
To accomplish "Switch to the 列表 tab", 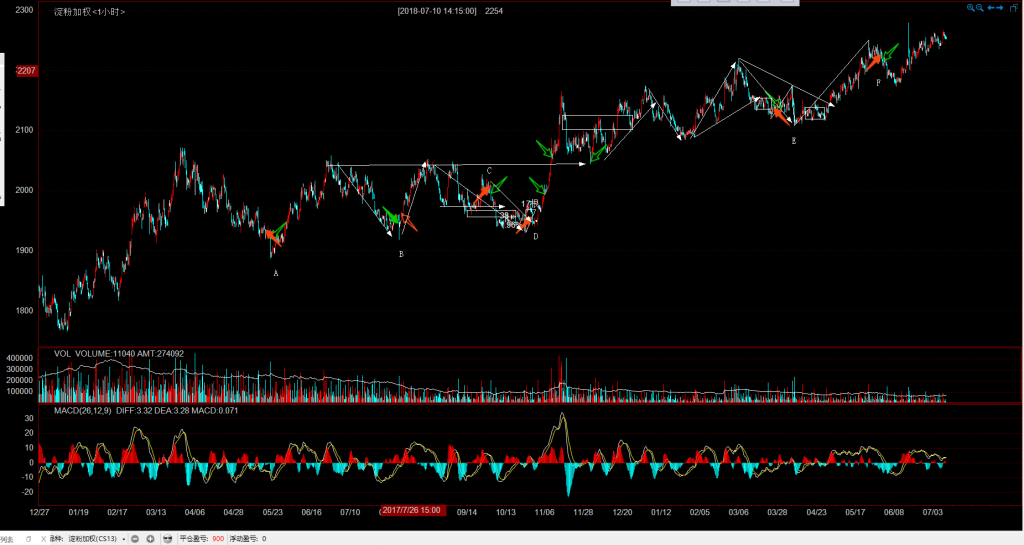I will (7, 538).
